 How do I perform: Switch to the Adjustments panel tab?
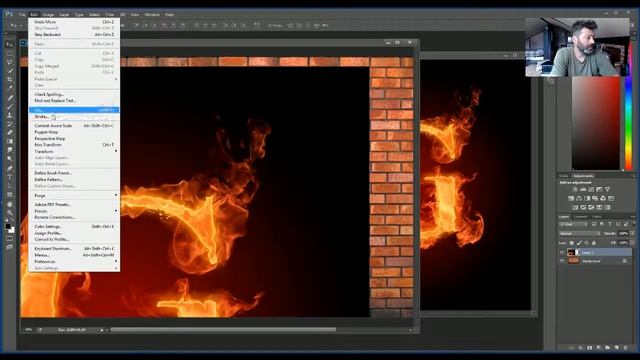click(x=583, y=176)
